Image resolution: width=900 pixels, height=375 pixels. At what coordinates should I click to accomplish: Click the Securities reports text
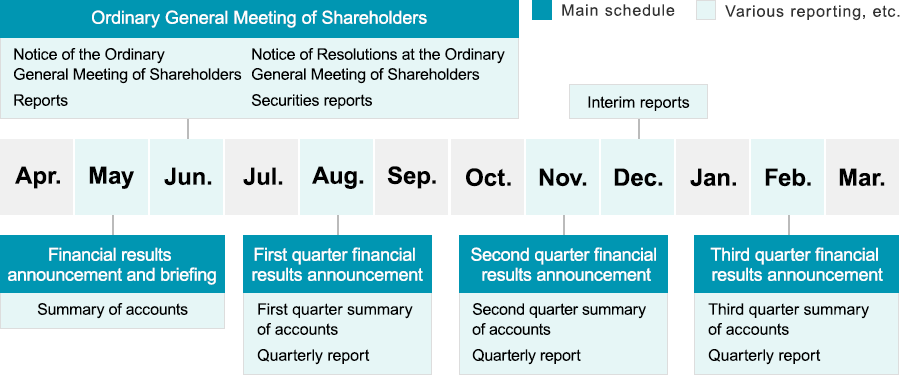pos(312,101)
